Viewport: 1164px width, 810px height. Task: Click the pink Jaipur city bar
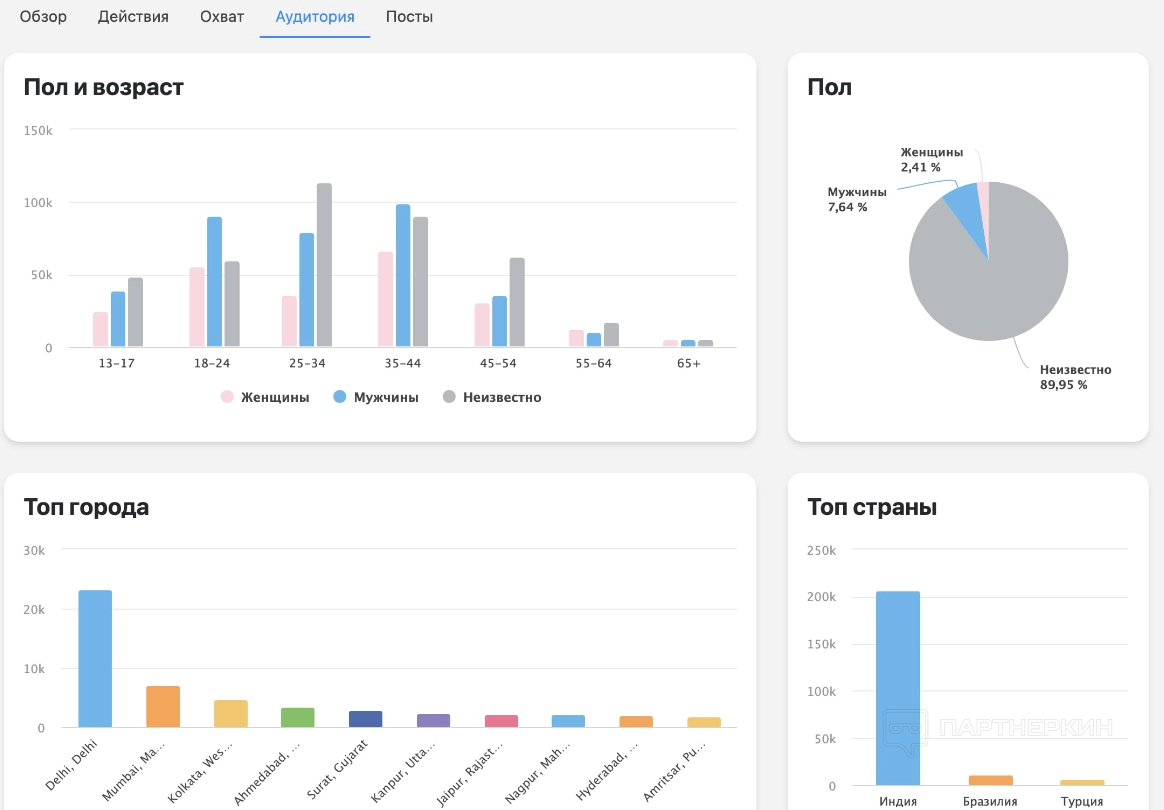tap(501, 721)
